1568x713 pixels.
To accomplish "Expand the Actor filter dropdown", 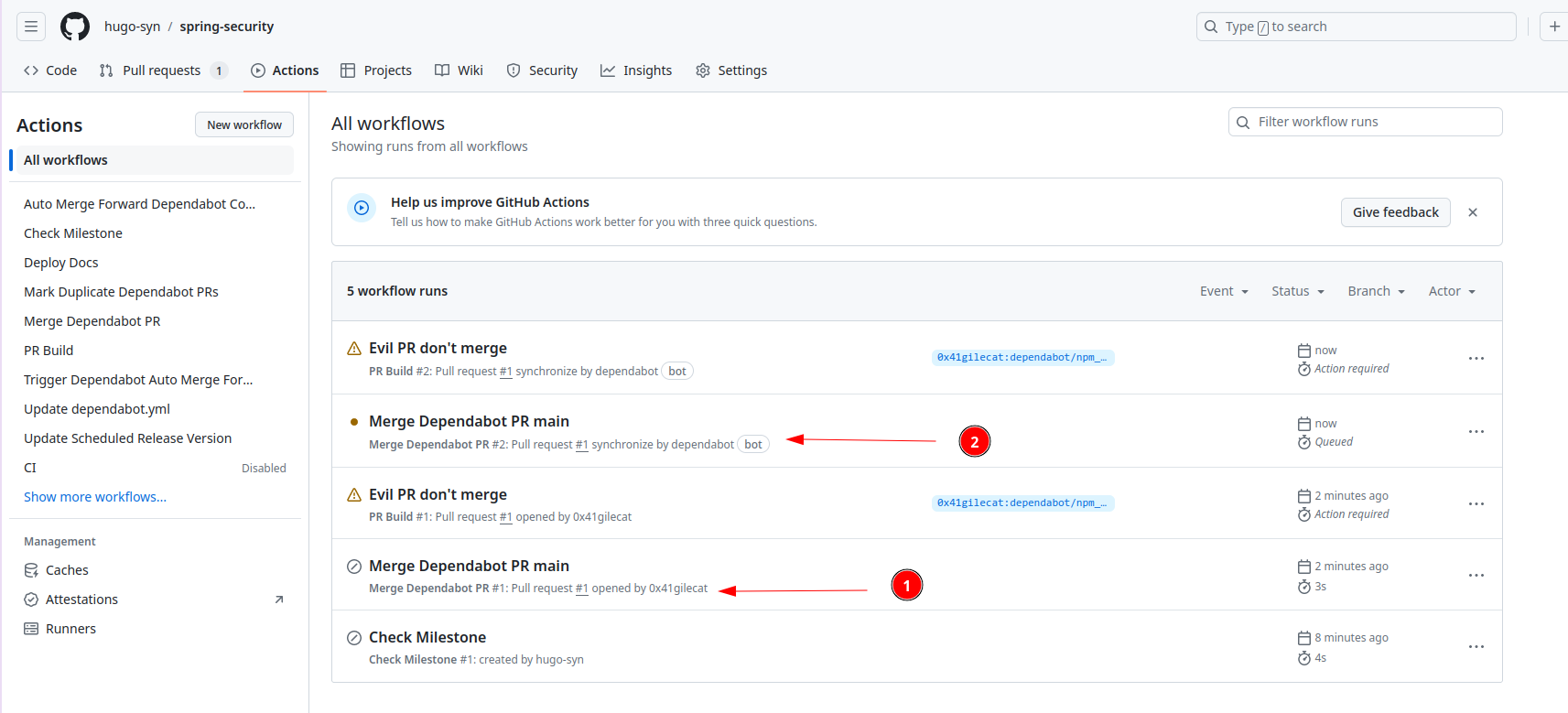I will [1452, 291].
